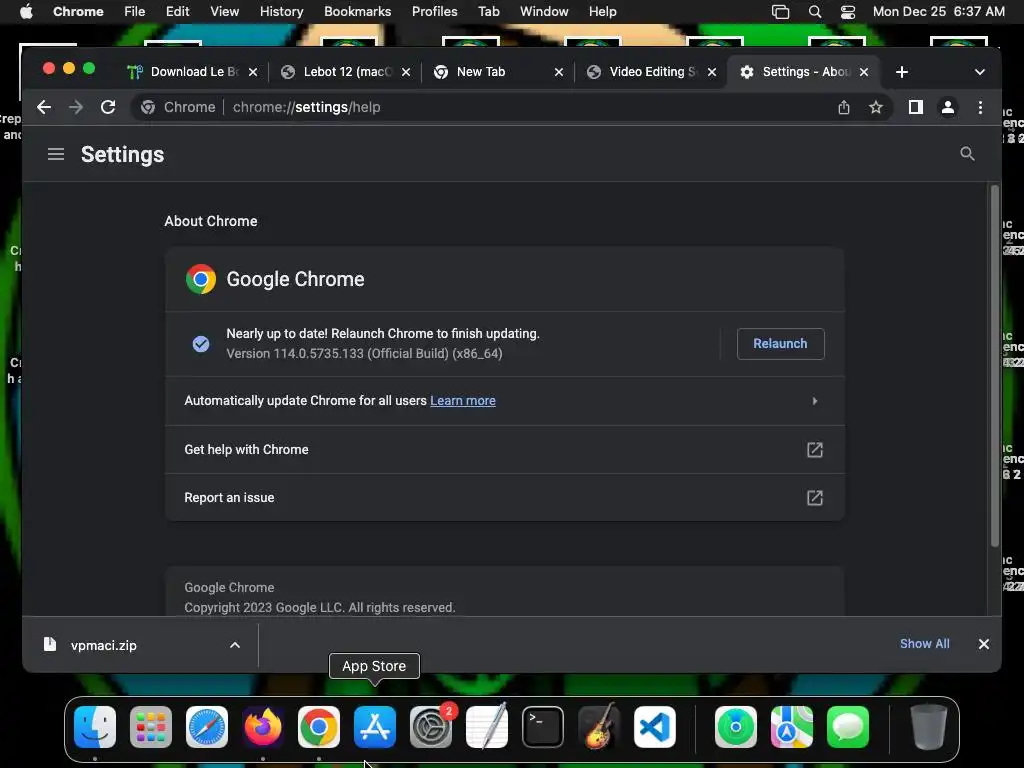Open Maps from the Dock
Screen dimensions: 1024x768
[792, 727]
